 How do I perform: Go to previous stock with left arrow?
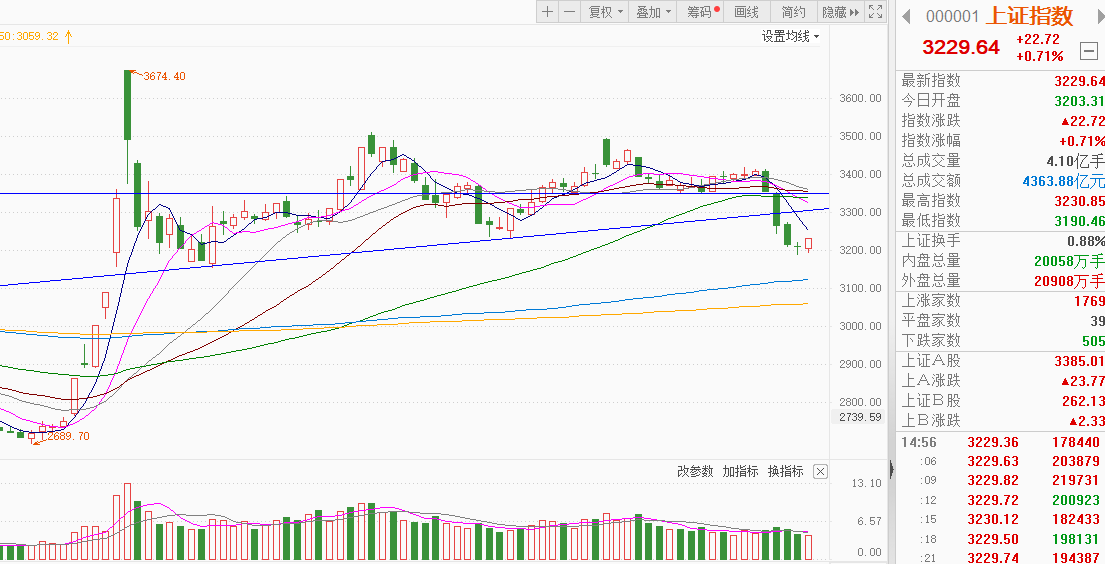907,16
